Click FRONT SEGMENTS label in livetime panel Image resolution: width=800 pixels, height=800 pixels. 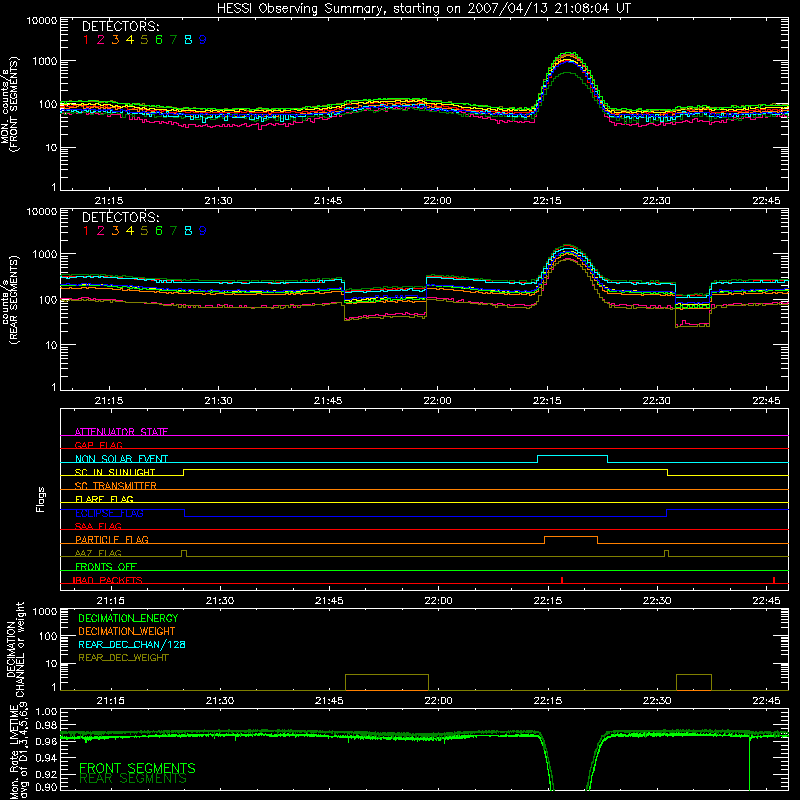[x=137, y=768]
